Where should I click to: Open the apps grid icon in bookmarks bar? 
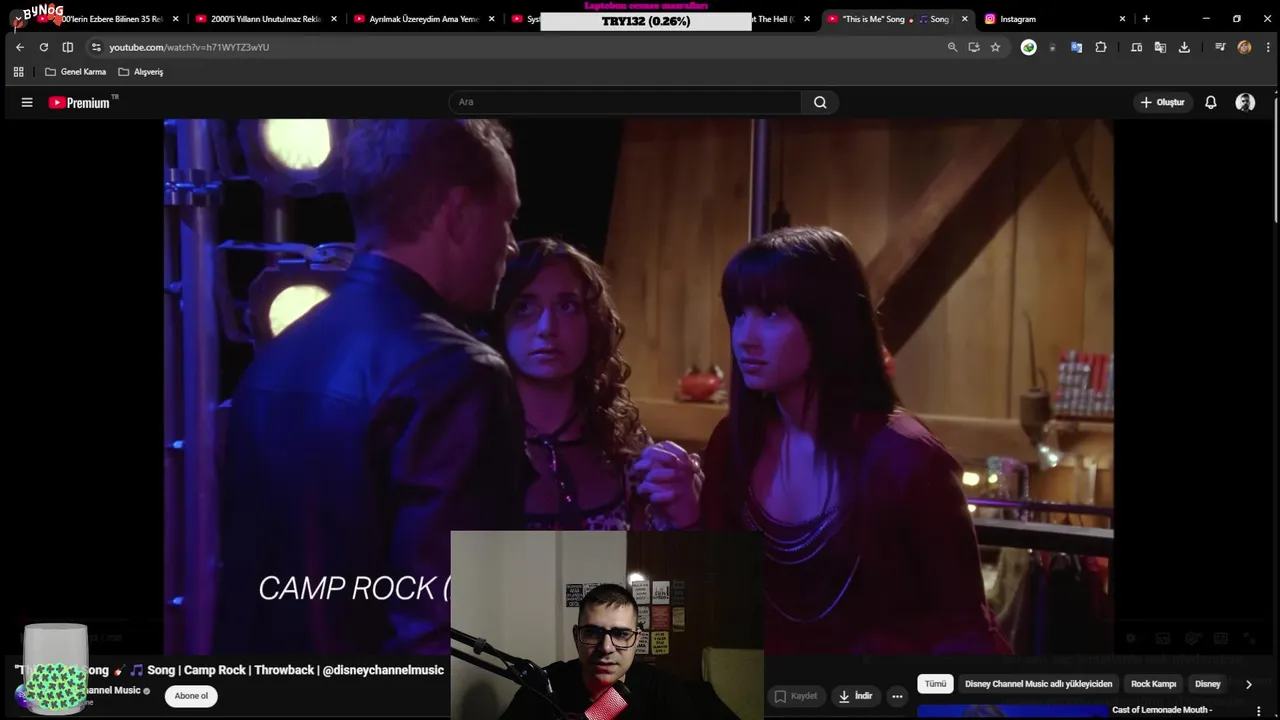point(18,72)
